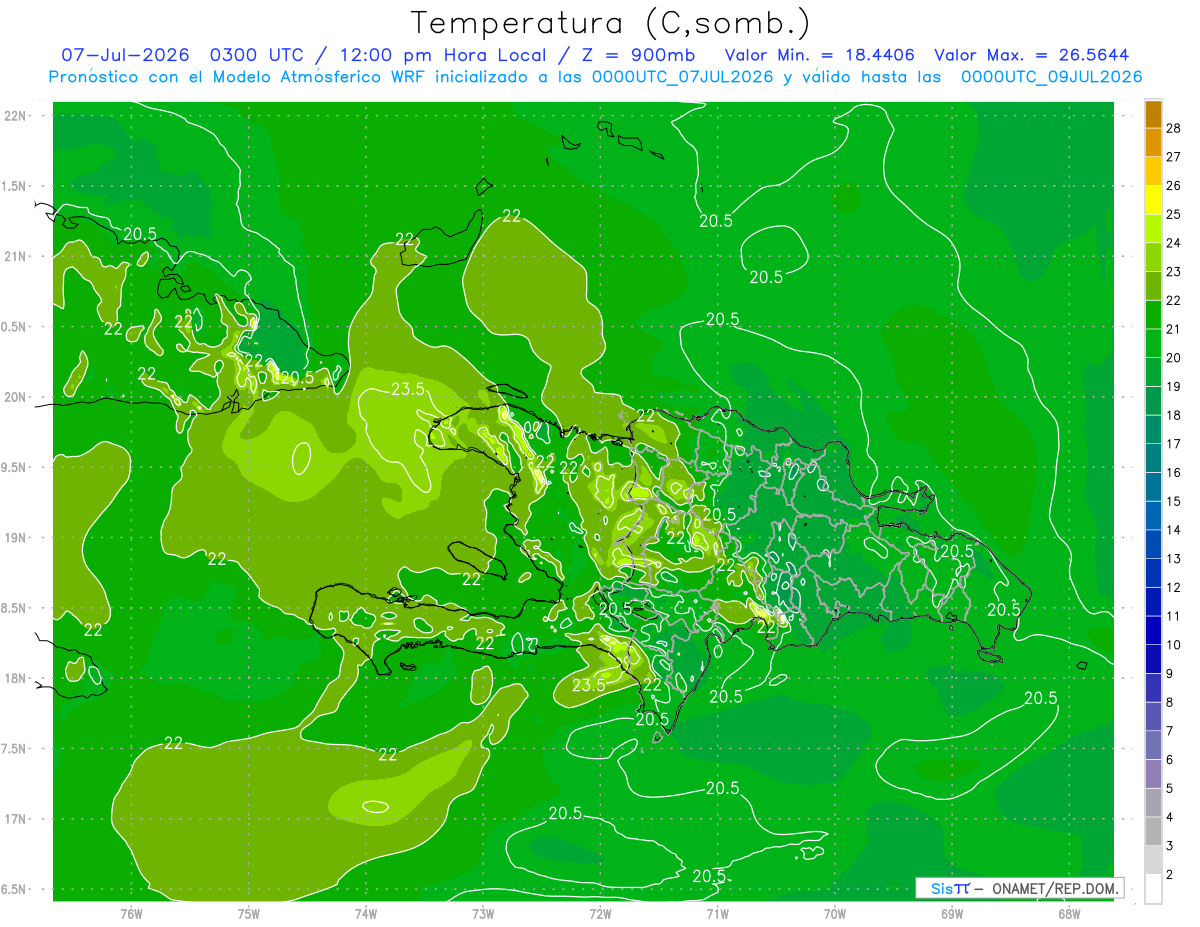Click the white band at the color scale bottom
This screenshot has height=927, width=1200.
1153,889
